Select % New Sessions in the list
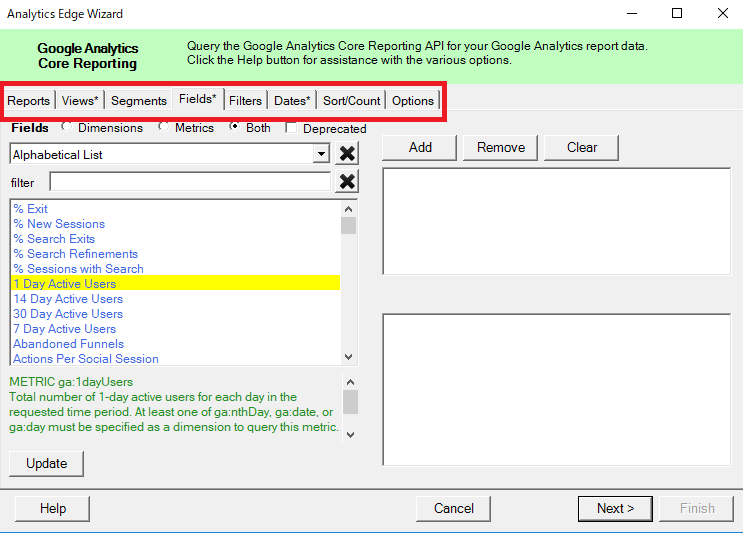This screenshot has height=533, width=743. pos(175,224)
